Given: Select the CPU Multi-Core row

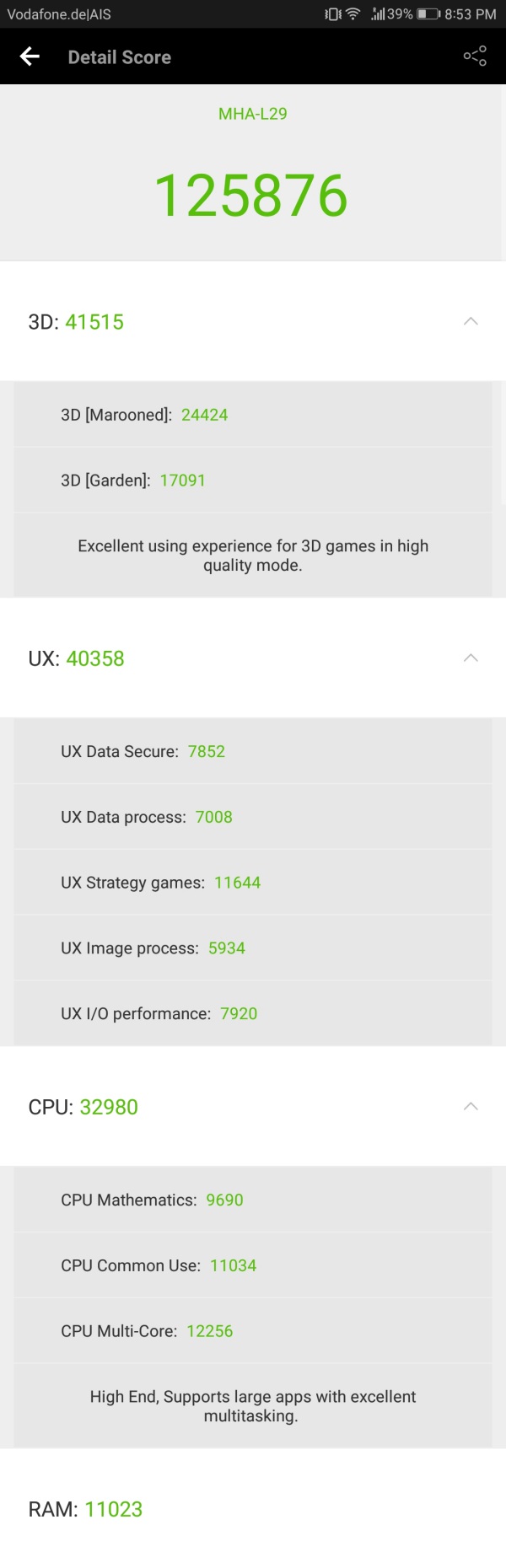Looking at the screenshot, I should coord(253,1331).
